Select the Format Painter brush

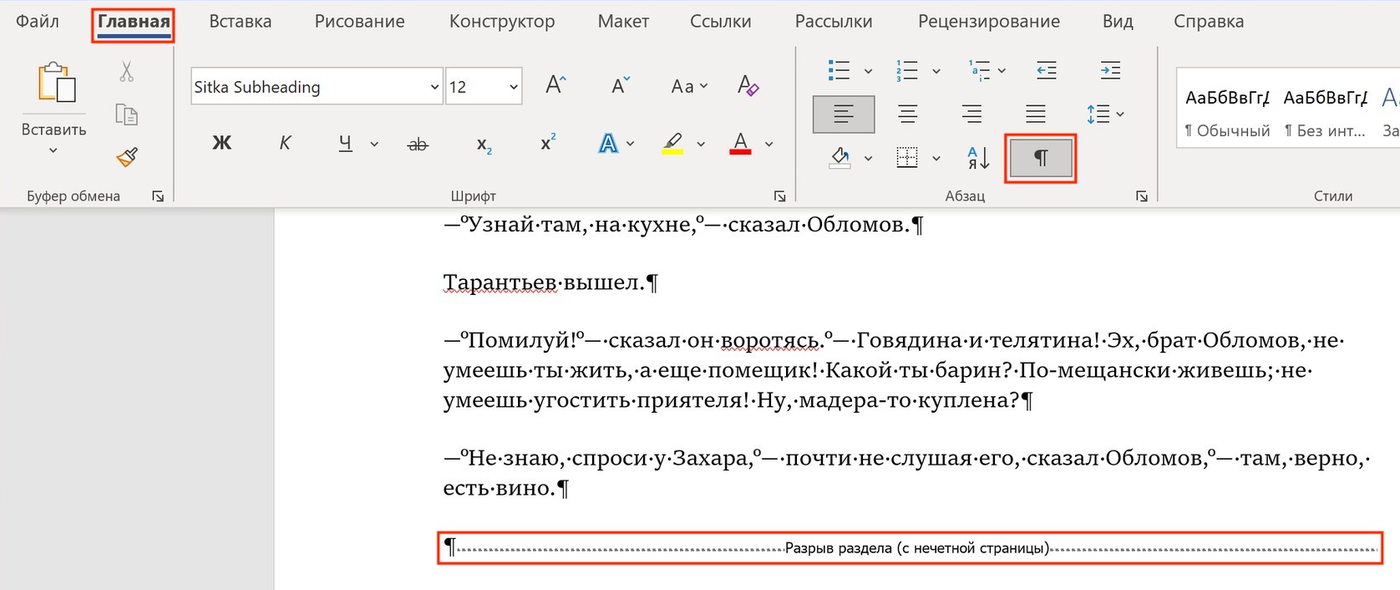126,157
